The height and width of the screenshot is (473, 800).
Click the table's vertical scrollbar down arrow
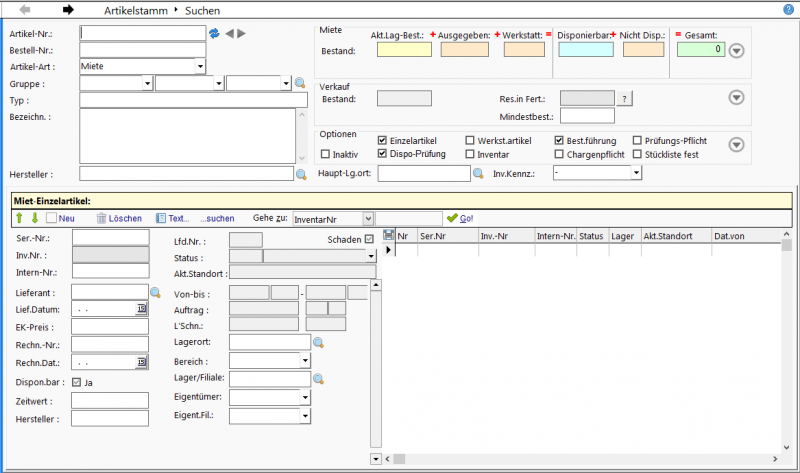(786, 447)
